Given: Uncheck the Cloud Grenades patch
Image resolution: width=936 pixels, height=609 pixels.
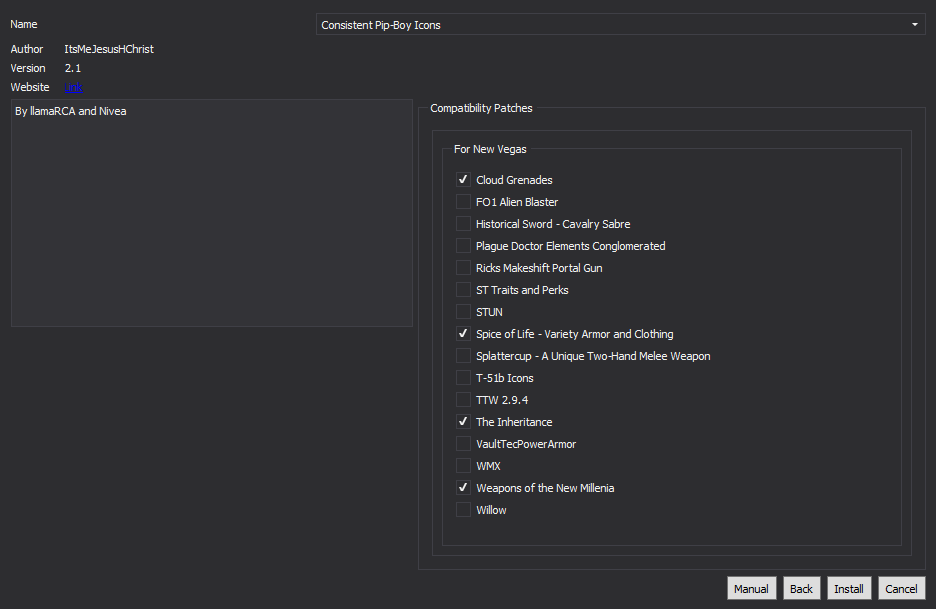Looking at the screenshot, I should coord(463,180).
